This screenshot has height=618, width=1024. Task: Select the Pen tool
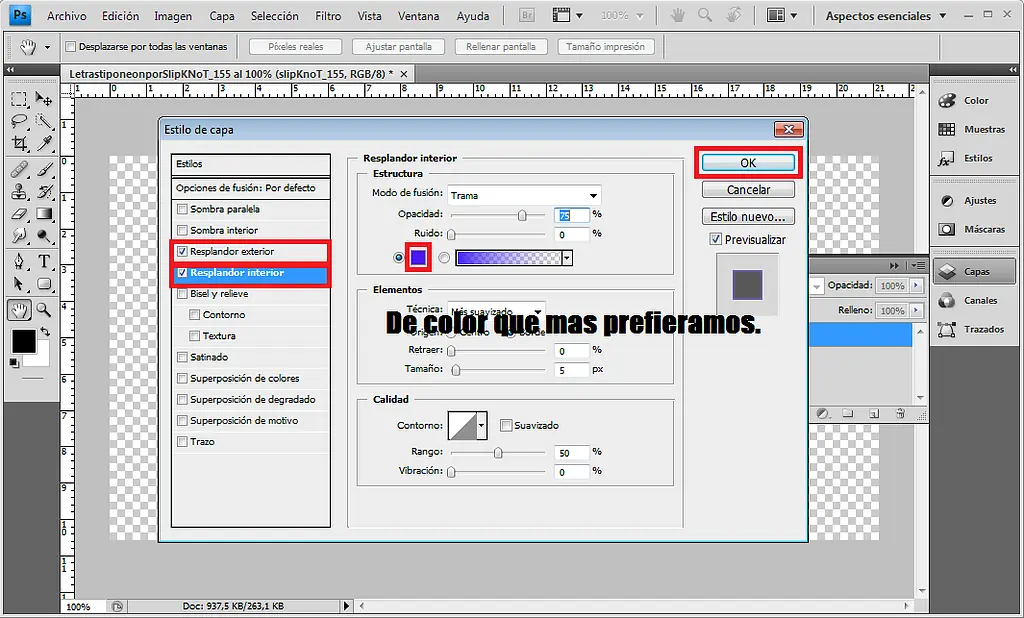tap(19, 261)
